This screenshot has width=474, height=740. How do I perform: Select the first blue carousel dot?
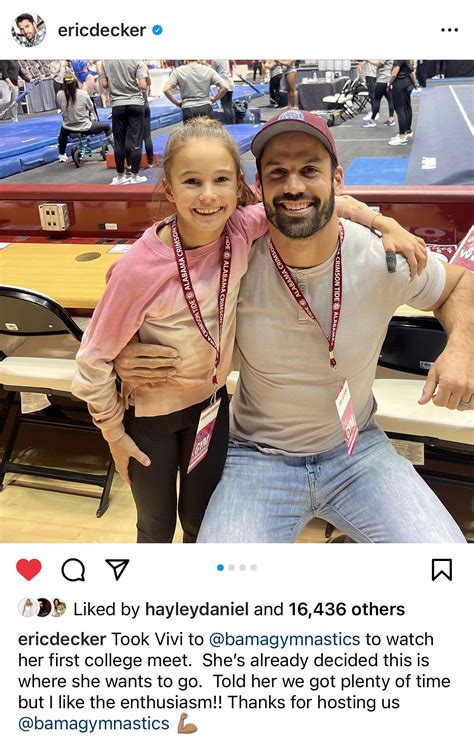(x=220, y=567)
